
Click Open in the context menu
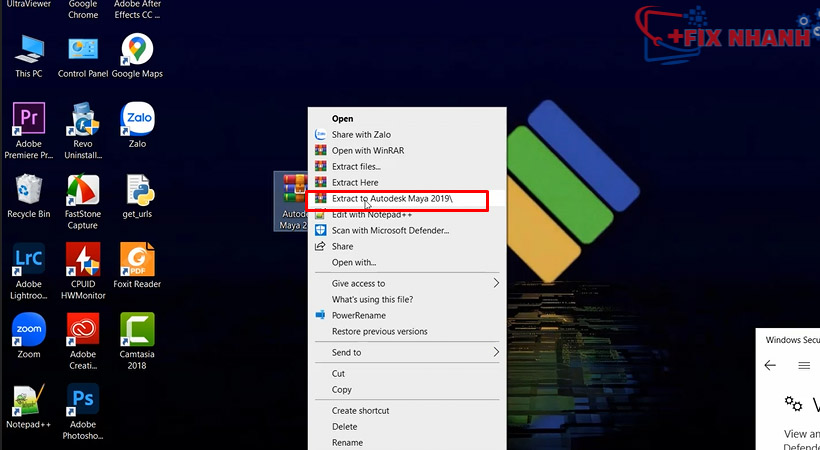407,119
